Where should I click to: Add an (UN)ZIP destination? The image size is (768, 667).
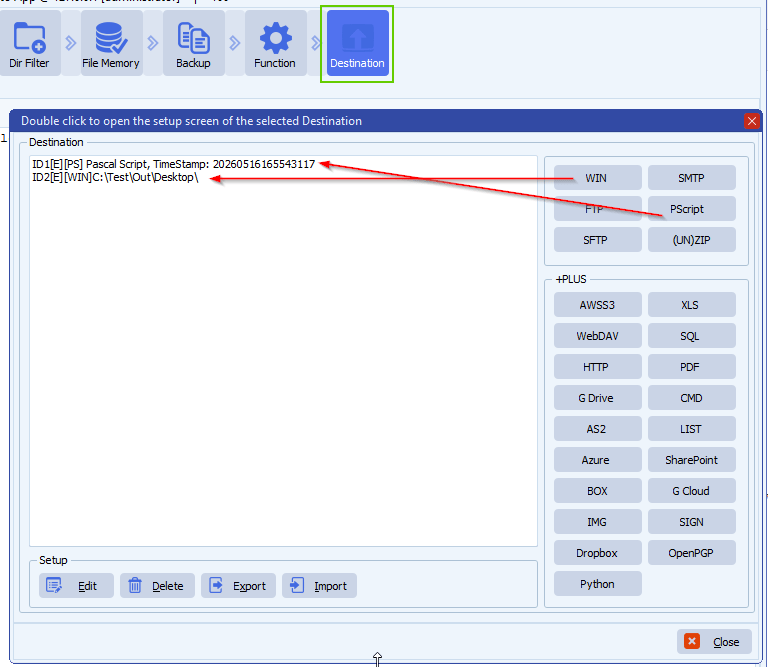pyautogui.click(x=692, y=240)
